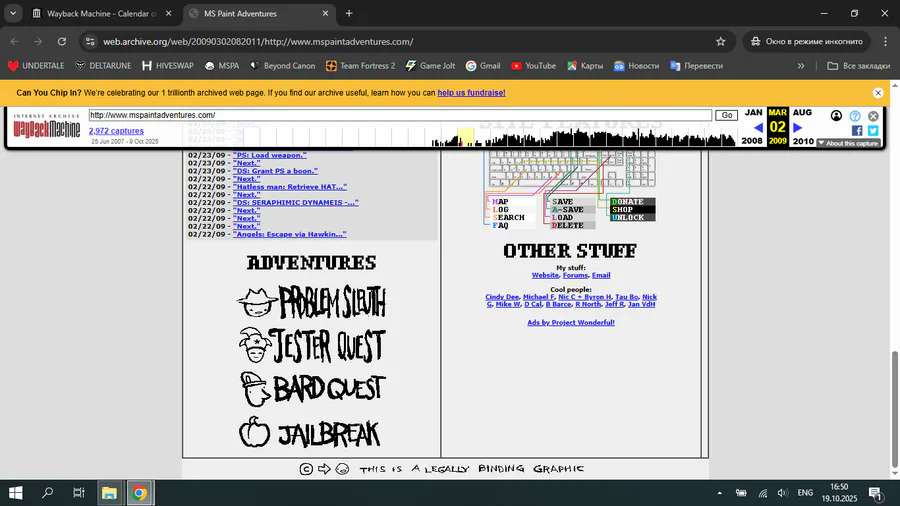Visit the author's Website link

click(x=545, y=275)
